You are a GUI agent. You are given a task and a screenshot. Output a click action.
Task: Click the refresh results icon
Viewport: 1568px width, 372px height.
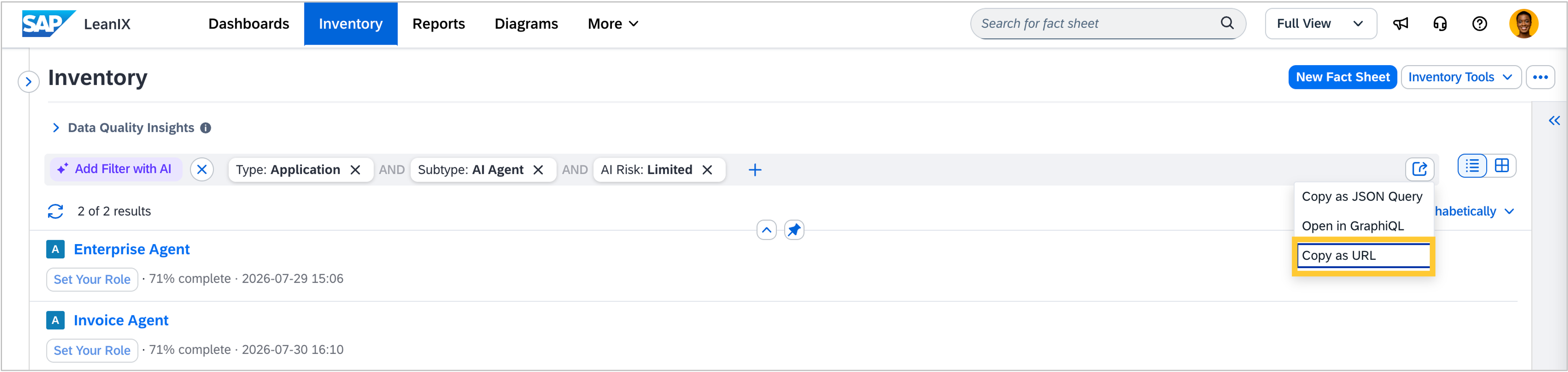(55, 211)
